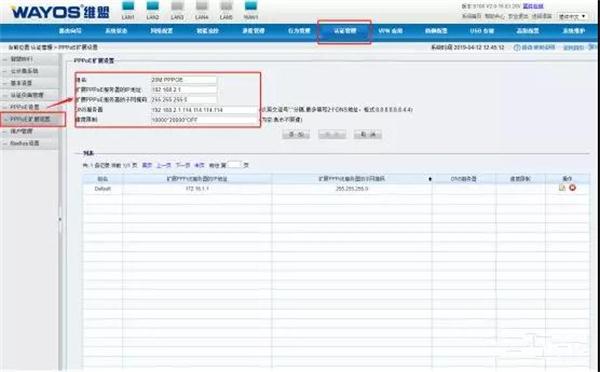Click the blue link after firmware version
This screenshot has width=600, height=372.
click(533, 7)
